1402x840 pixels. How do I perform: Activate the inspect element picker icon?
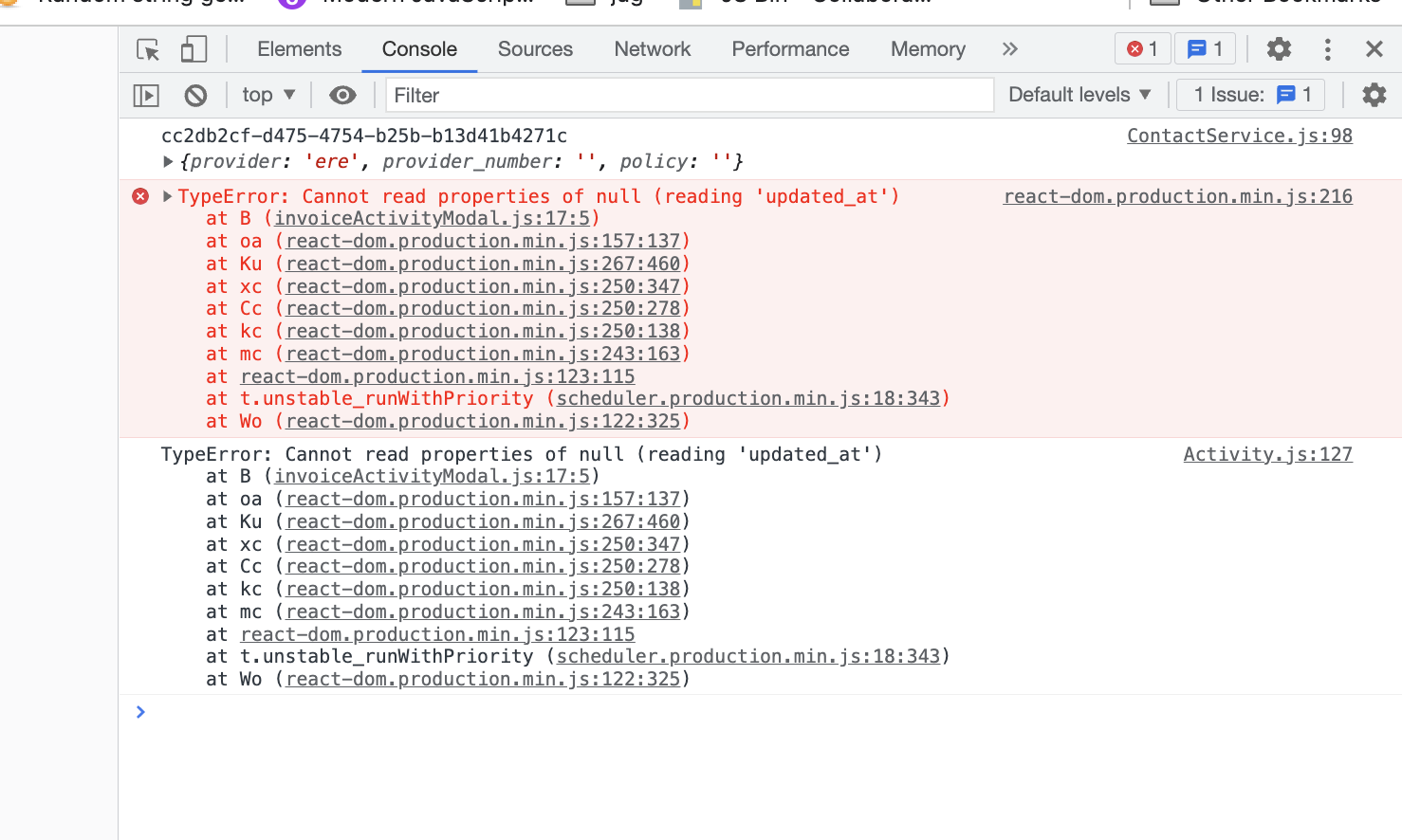point(148,49)
